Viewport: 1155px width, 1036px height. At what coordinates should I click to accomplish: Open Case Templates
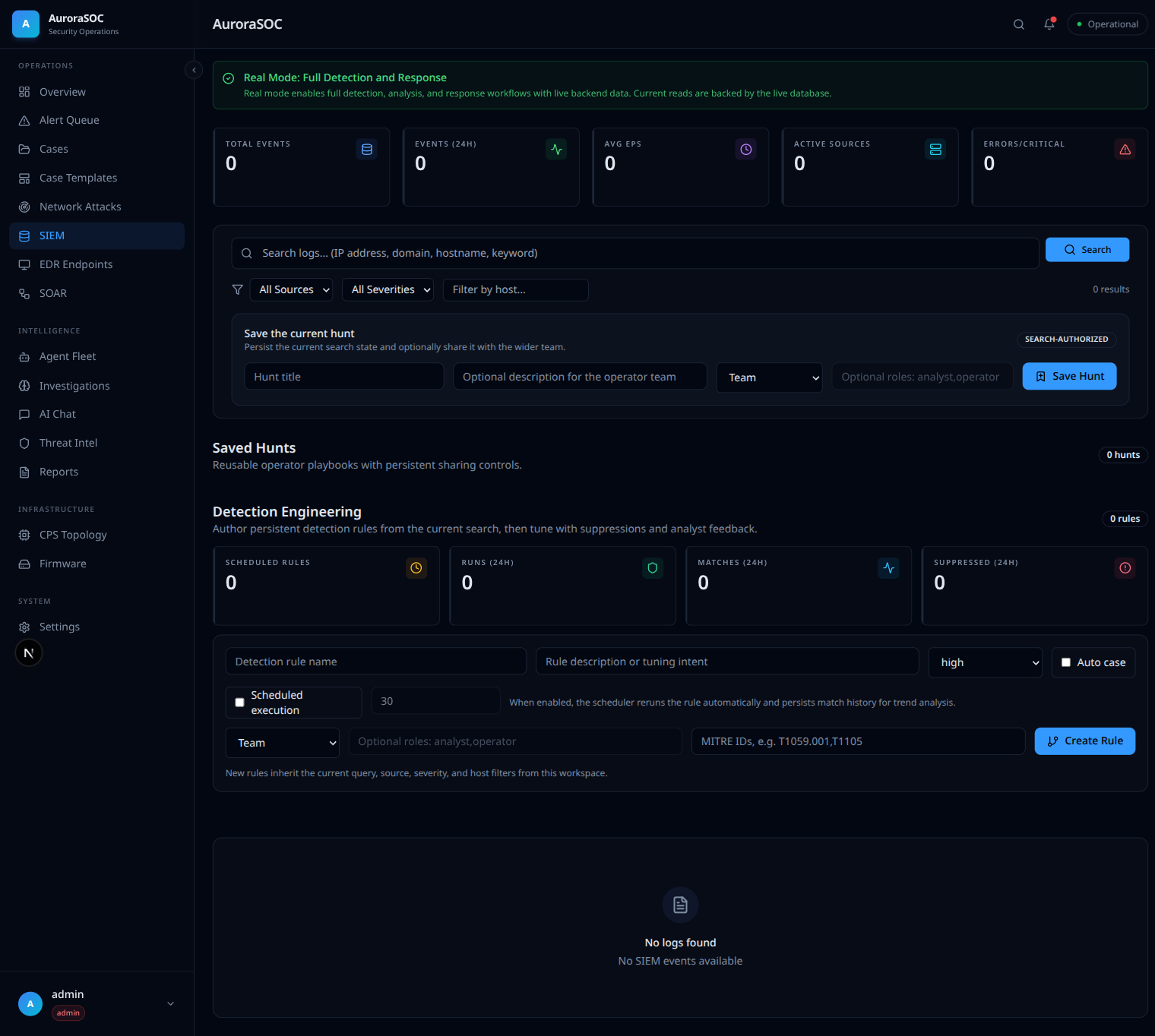point(97,178)
